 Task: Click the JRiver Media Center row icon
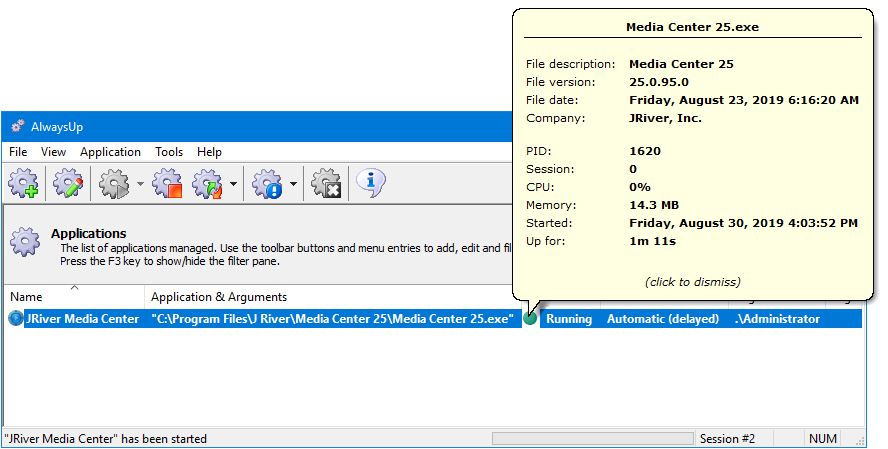coord(16,319)
